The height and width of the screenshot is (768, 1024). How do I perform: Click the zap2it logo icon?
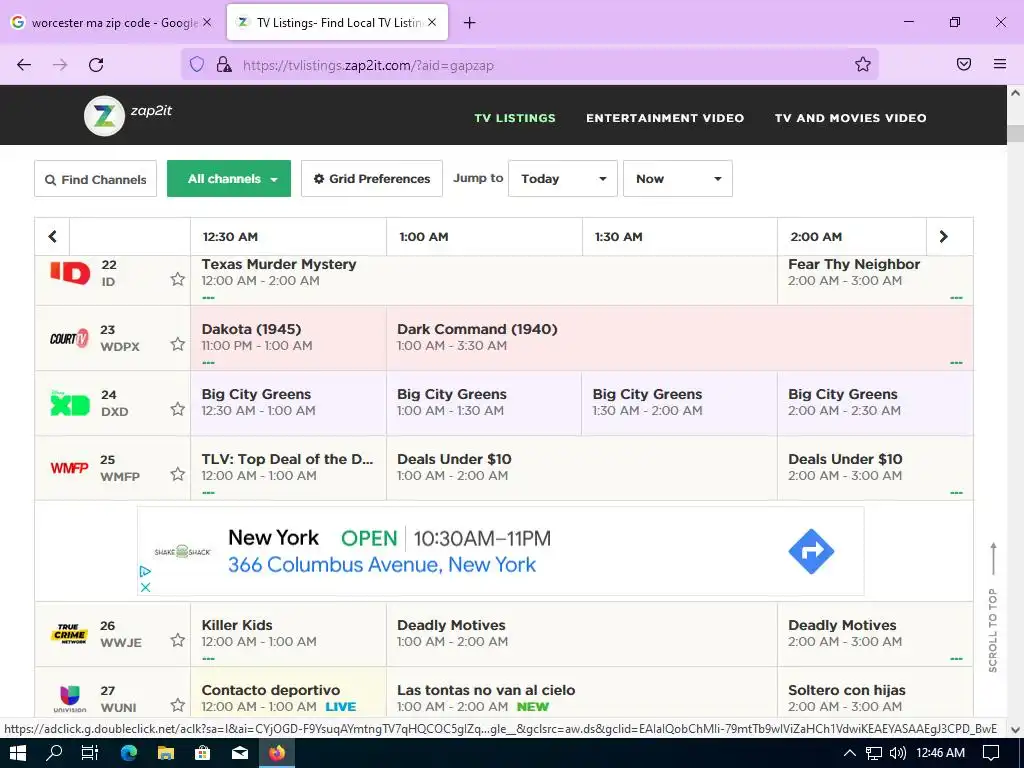pos(104,116)
